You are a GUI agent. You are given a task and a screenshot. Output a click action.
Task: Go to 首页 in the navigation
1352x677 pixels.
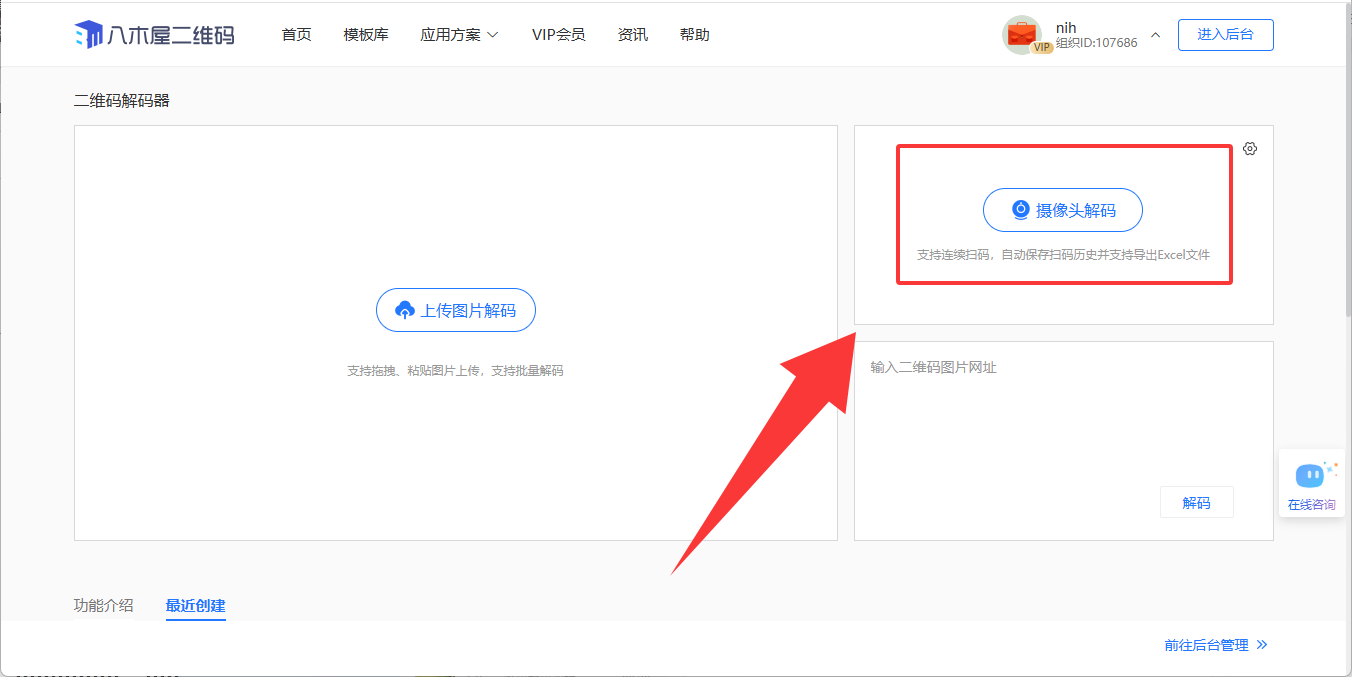click(296, 35)
